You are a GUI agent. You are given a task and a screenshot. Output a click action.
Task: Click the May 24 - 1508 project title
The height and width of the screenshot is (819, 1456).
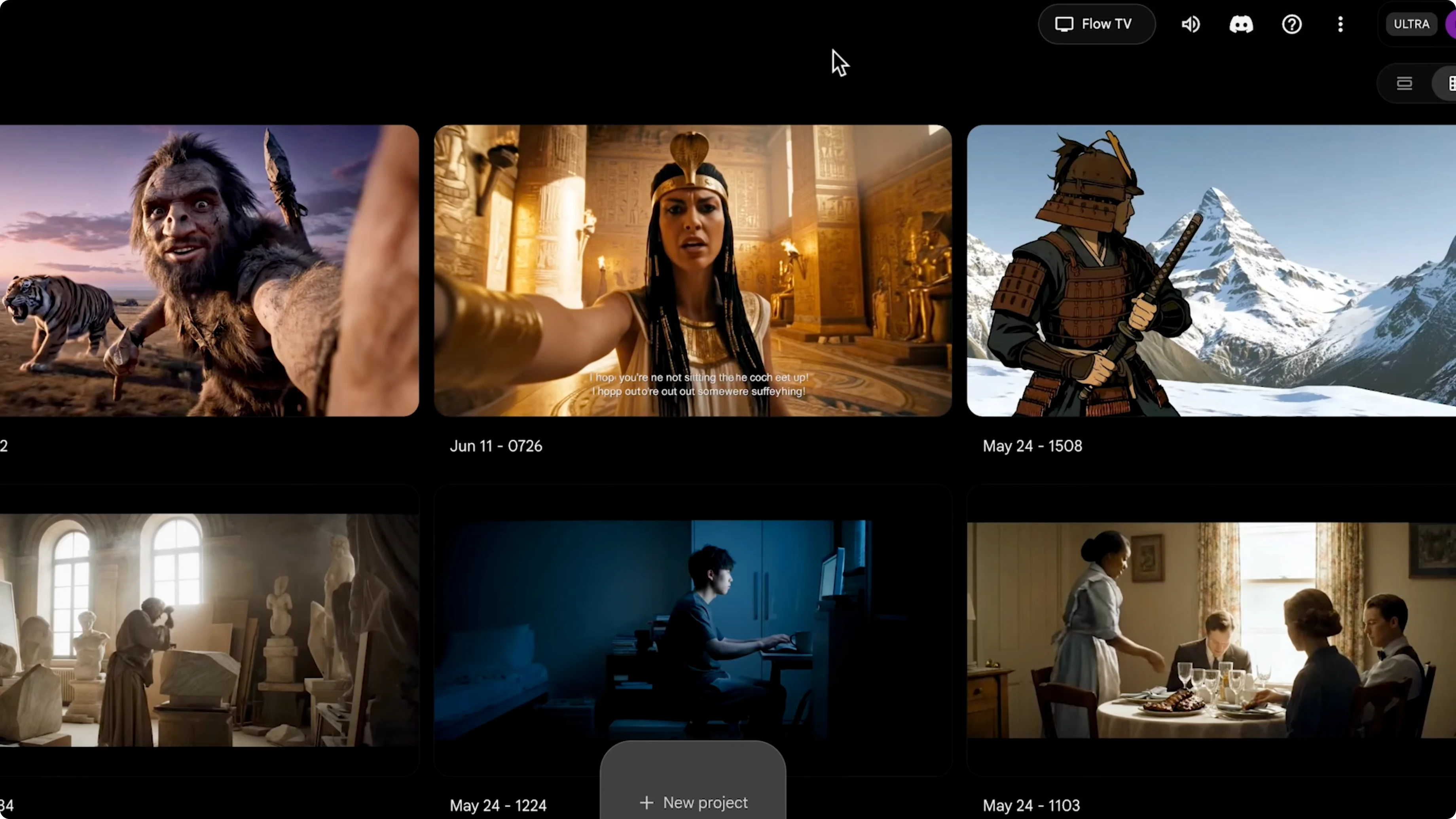coord(1032,446)
